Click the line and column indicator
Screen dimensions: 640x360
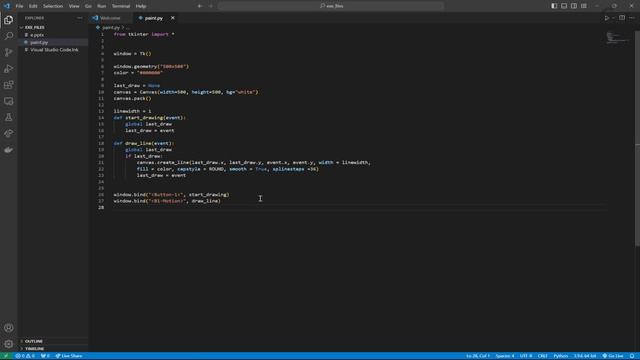(x=478, y=356)
